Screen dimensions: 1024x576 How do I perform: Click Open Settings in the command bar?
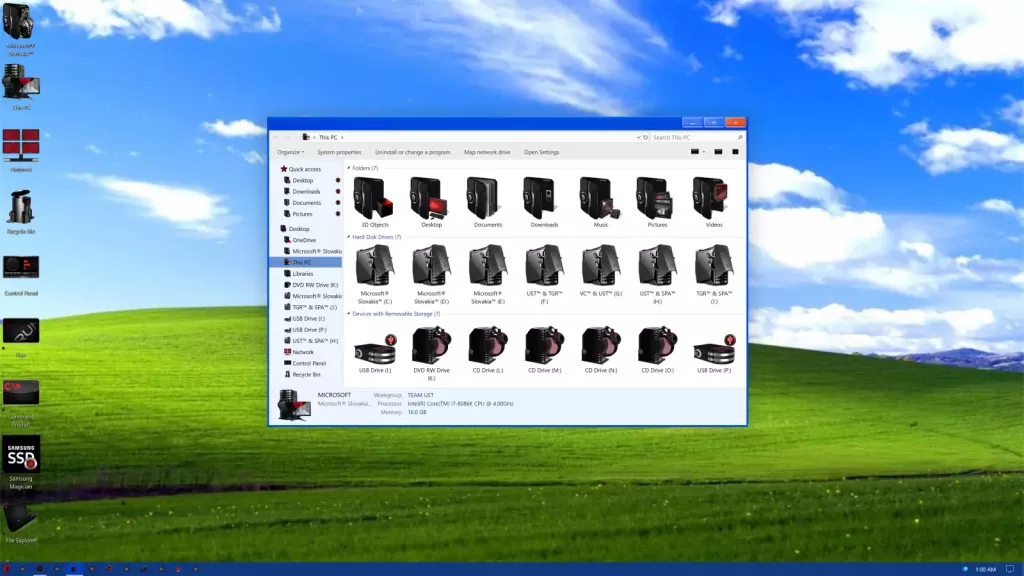coord(541,152)
